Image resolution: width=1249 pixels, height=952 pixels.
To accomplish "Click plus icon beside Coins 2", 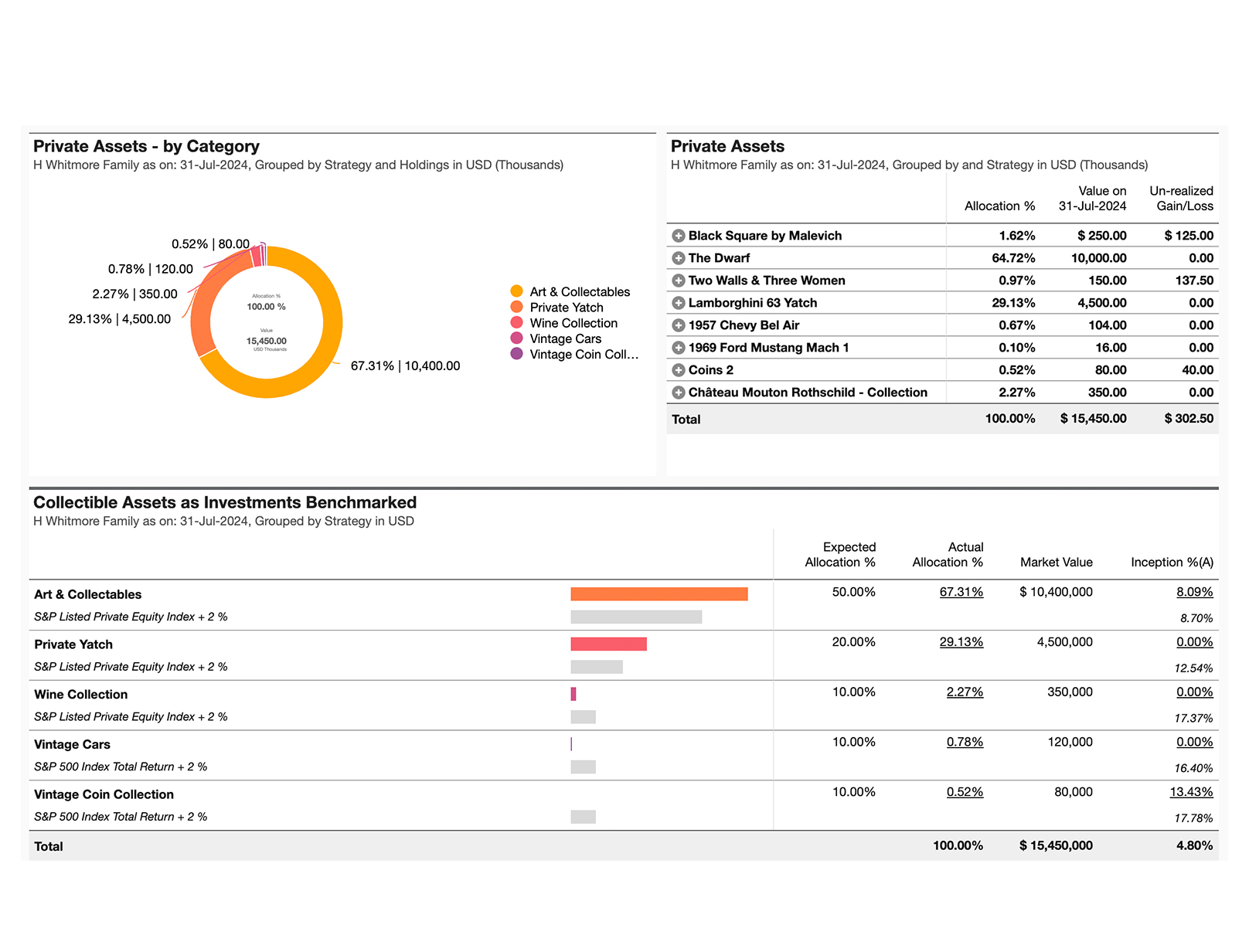I will point(678,370).
